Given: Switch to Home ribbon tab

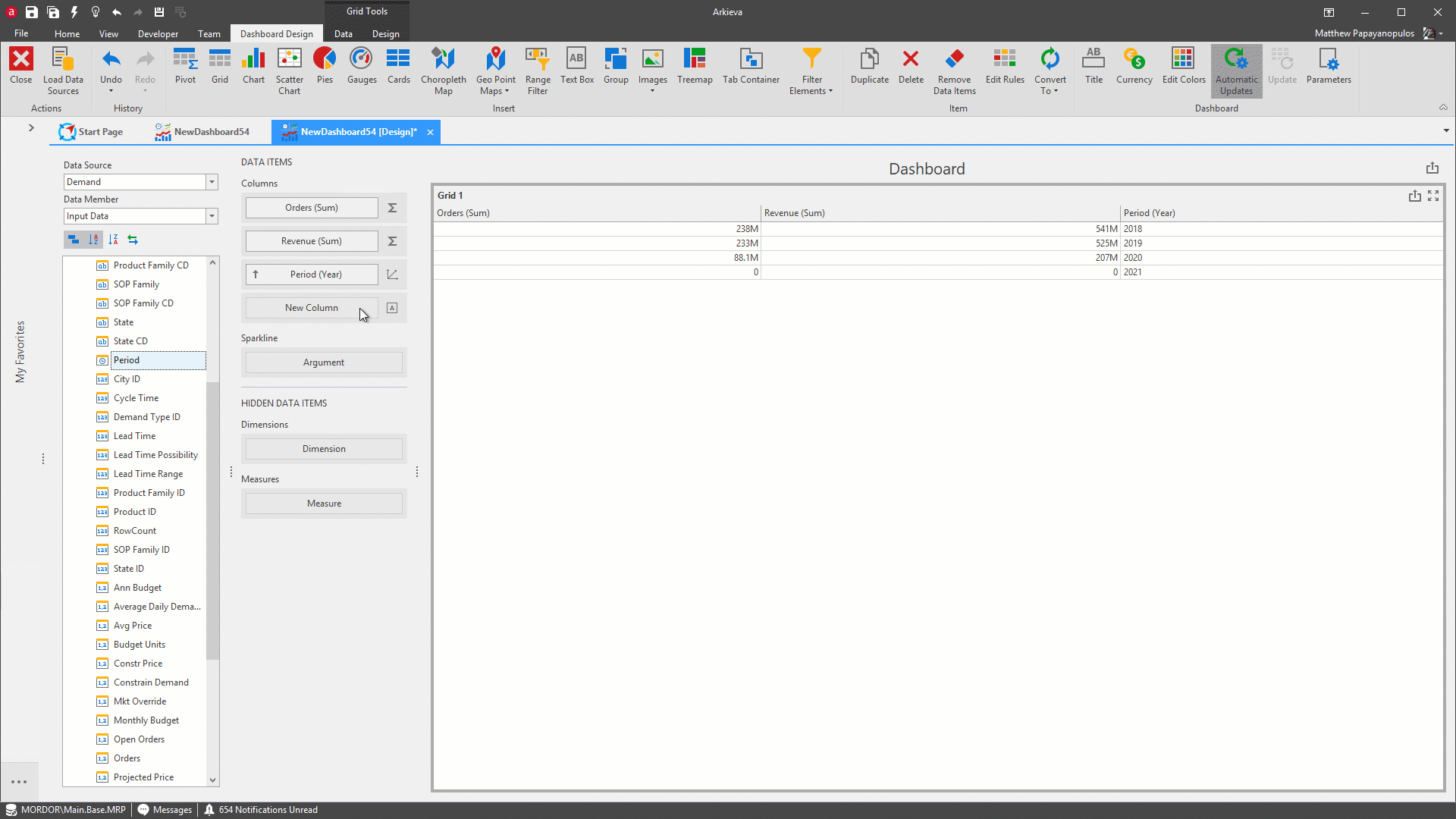Looking at the screenshot, I should coord(67,33).
